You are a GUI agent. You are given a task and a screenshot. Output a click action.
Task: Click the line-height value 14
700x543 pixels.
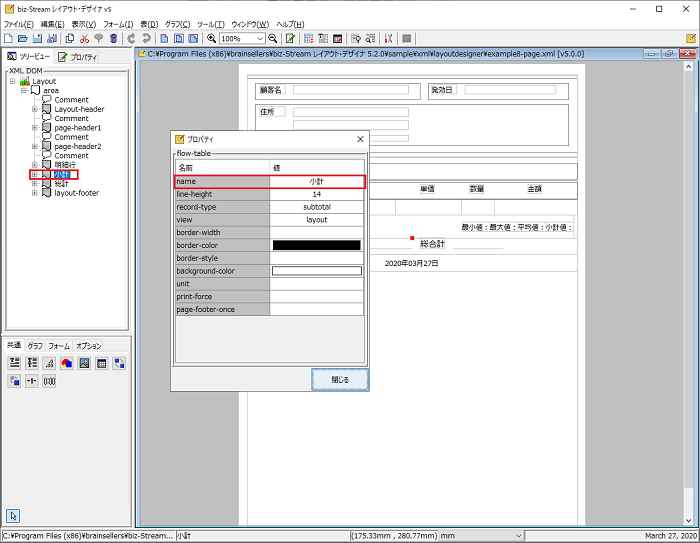pos(317,194)
